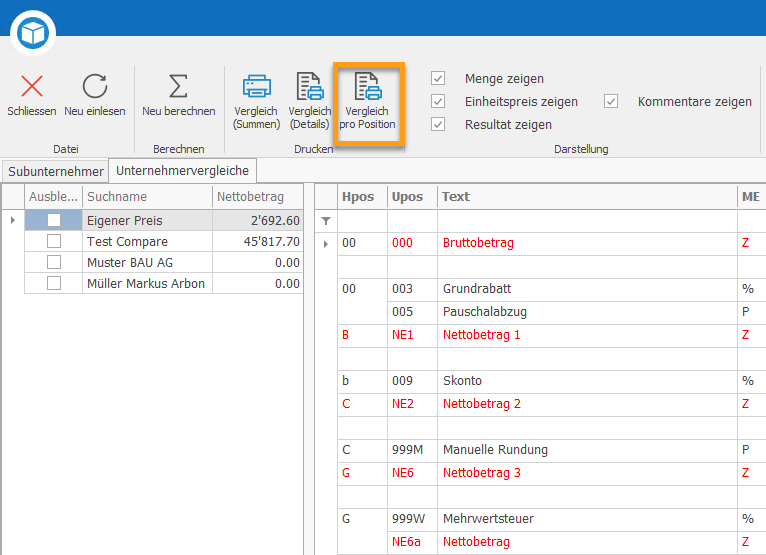Sort by Suchname column header
Screen dimensions: 766x555
[x=147, y=197]
